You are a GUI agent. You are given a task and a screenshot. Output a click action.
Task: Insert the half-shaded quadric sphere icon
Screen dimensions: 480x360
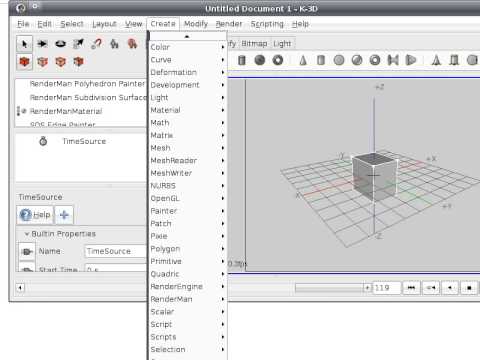(357, 60)
